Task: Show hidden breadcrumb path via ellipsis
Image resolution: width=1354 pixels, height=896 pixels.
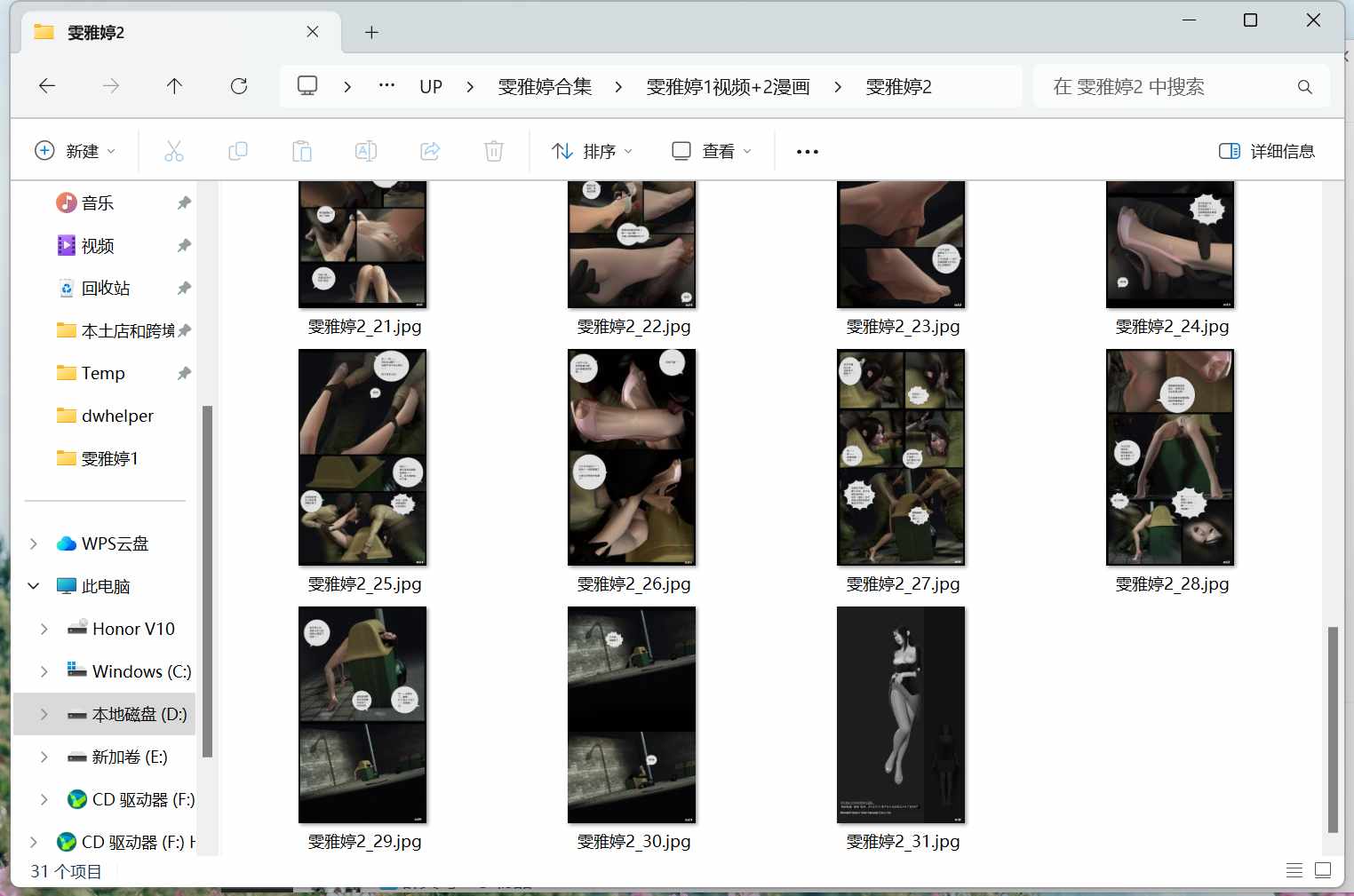Action: coord(386,86)
